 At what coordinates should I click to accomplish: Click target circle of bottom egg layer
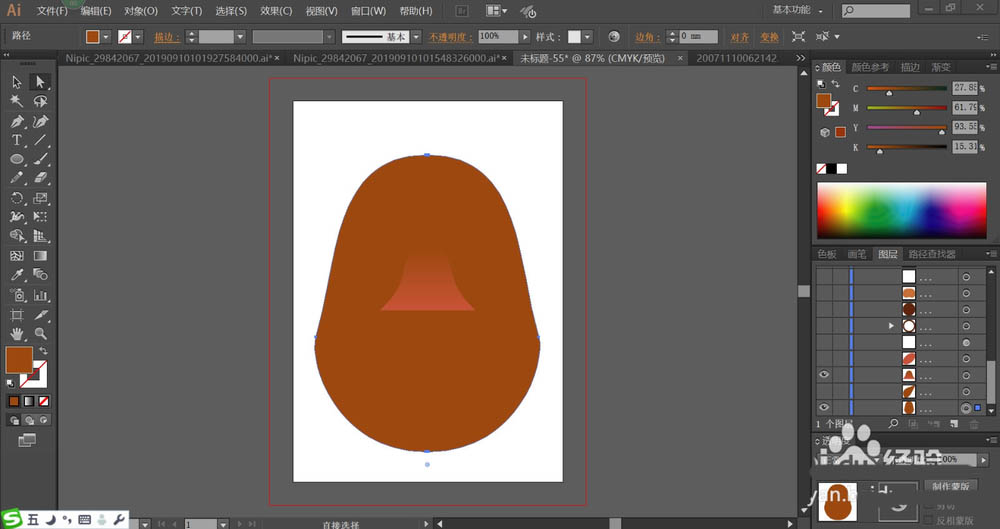pos(966,408)
